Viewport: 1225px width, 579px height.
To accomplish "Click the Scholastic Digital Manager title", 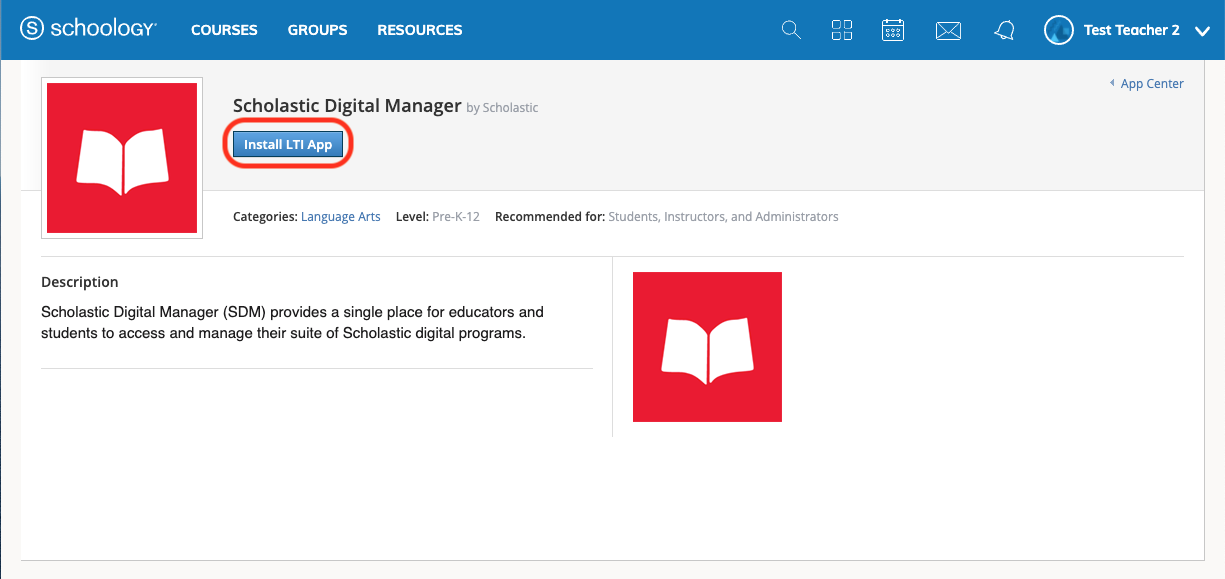I will point(347,105).
